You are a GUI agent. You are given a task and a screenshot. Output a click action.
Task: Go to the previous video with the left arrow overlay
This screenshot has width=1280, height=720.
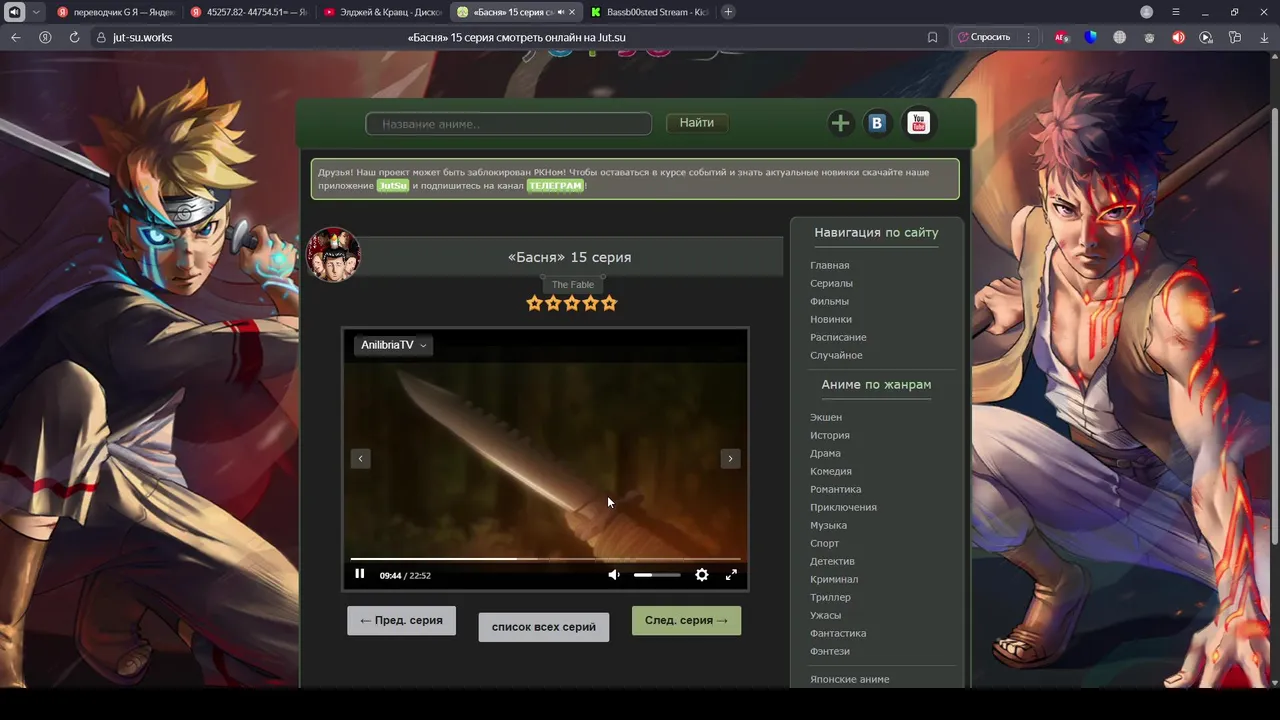click(x=361, y=458)
